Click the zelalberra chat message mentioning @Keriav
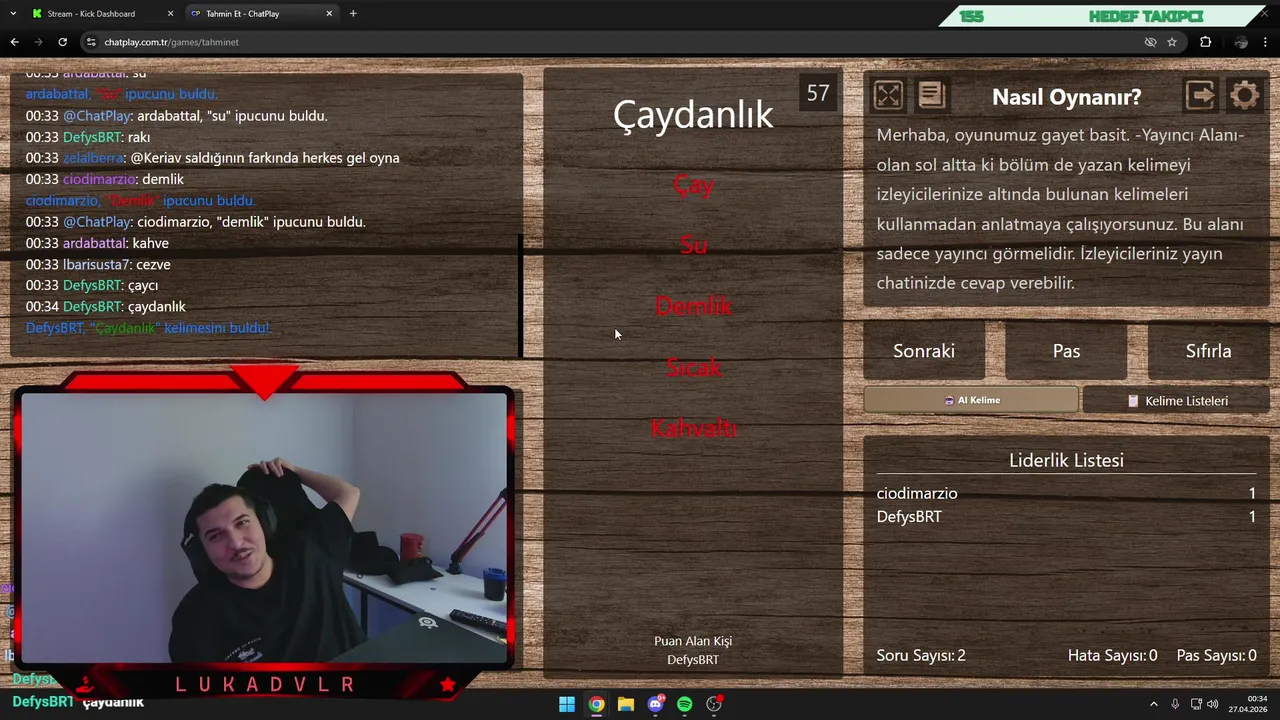1280x720 pixels. click(x=212, y=158)
